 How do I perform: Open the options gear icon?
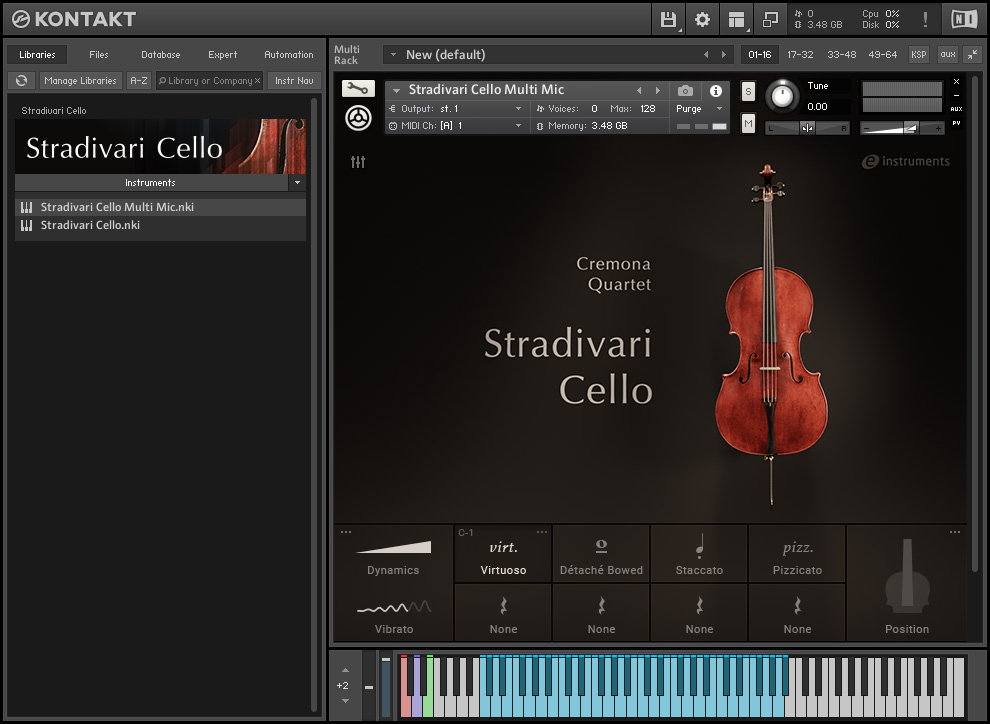[x=702, y=19]
